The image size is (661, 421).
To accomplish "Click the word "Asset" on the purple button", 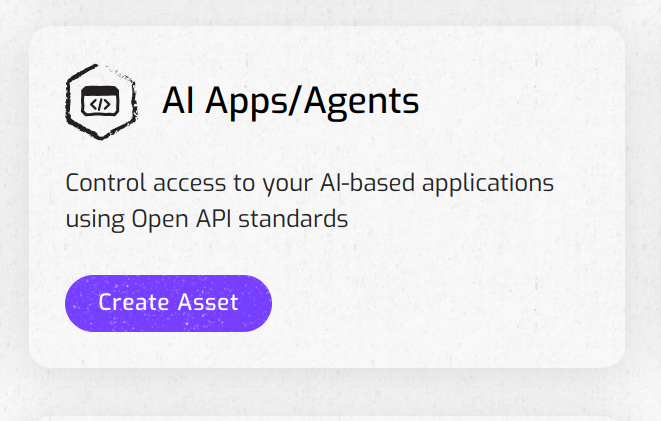I will (208, 302).
